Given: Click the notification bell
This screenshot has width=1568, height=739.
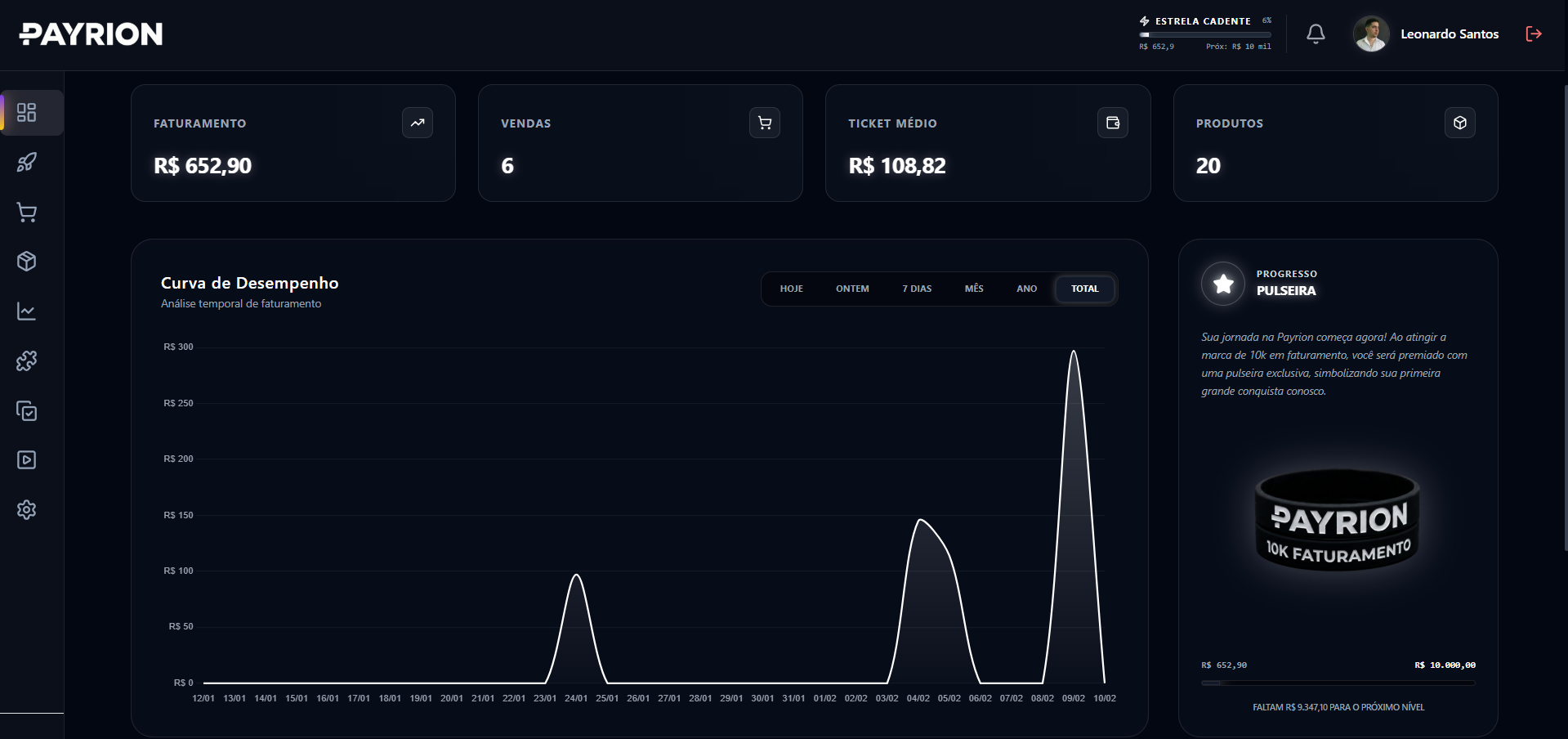Looking at the screenshot, I should click(1316, 34).
